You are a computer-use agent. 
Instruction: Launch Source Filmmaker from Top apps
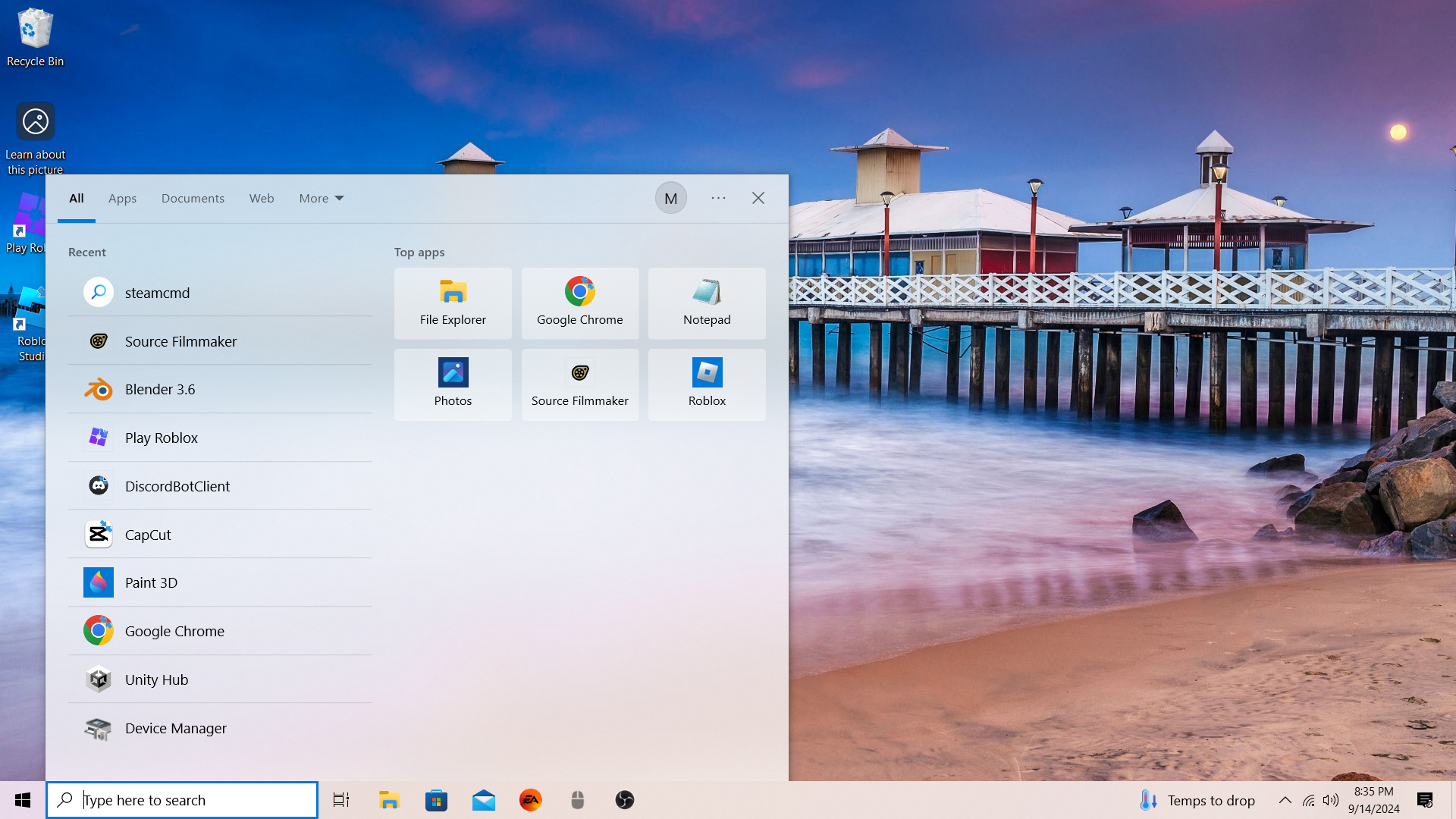(579, 384)
